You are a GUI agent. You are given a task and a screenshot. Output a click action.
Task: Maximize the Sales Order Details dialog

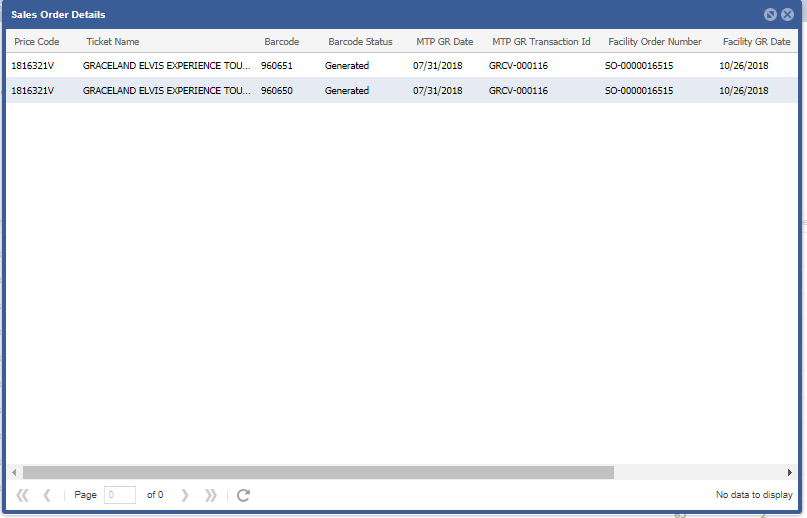click(x=770, y=15)
